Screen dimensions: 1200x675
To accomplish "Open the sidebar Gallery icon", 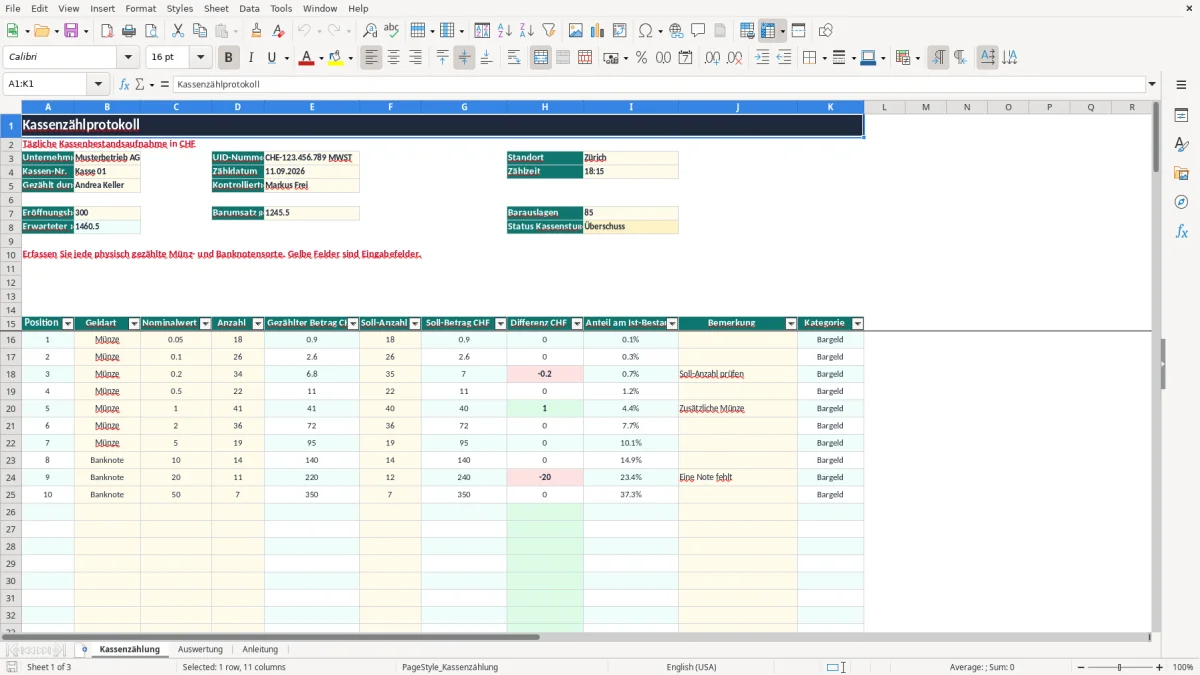I will 1181,173.
